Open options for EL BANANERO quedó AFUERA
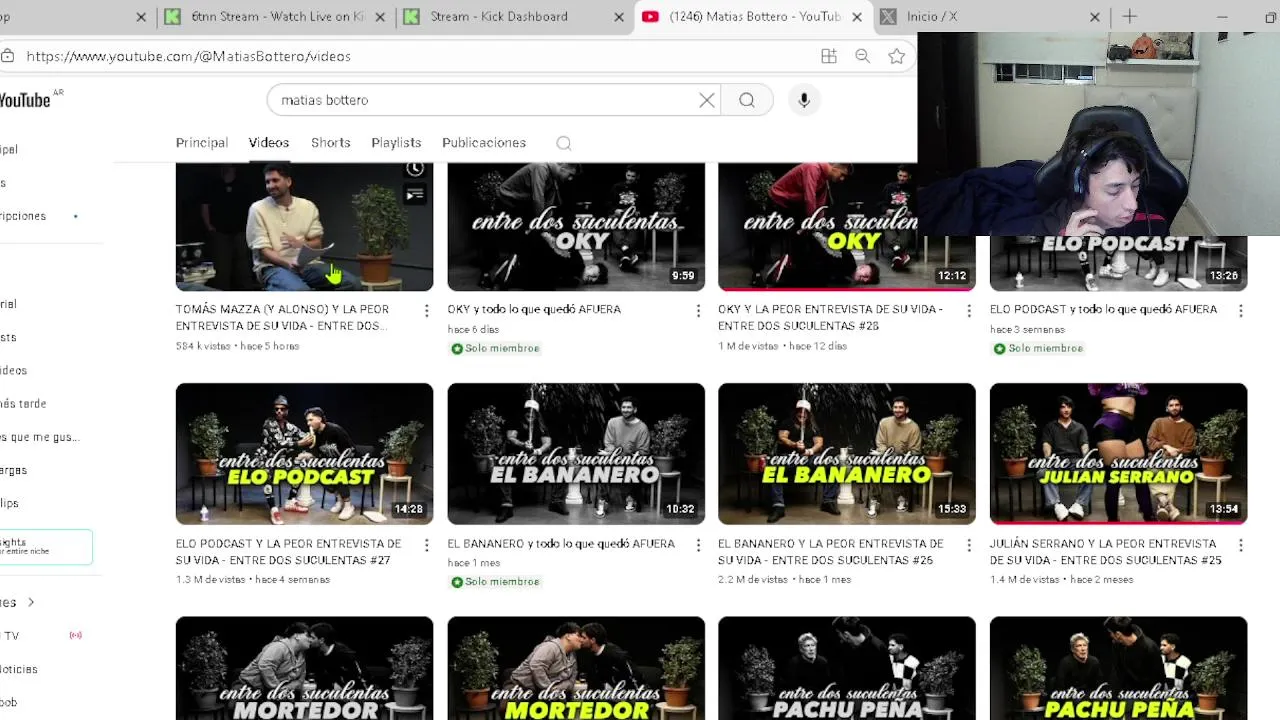 tap(698, 545)
